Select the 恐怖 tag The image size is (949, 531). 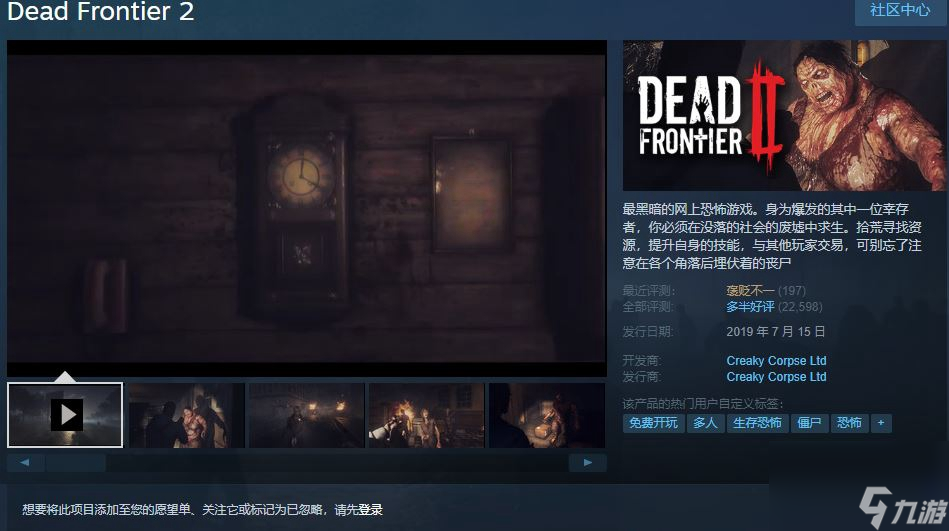click(849, 423)
